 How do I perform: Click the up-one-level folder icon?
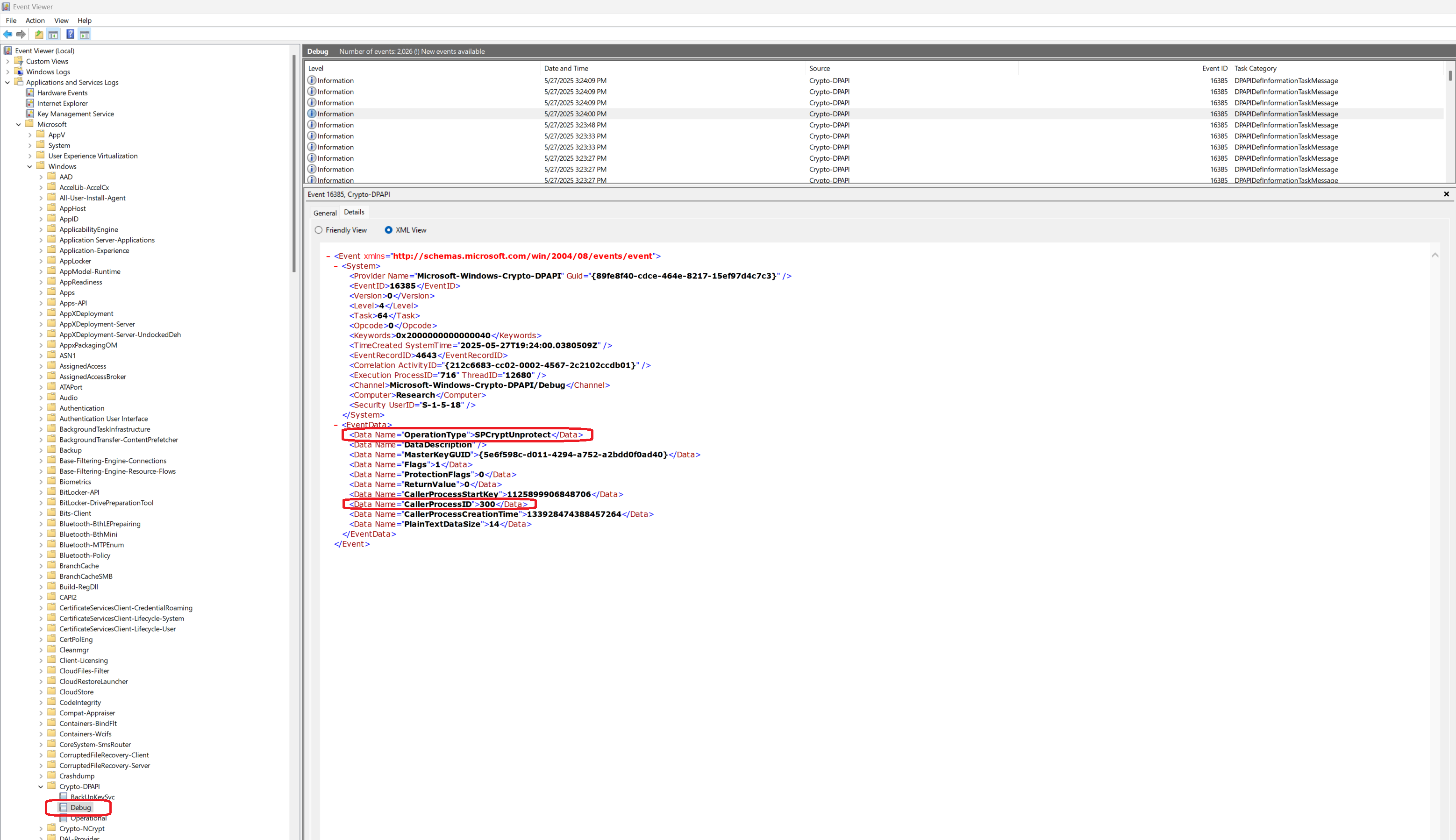(39, 35)
